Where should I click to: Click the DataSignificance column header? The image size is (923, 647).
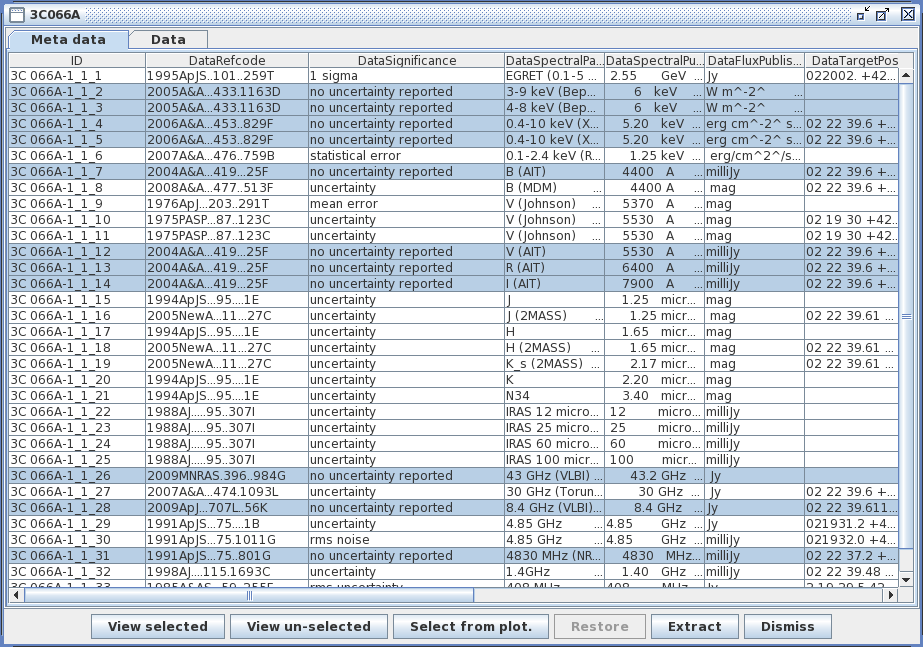point(407,61)
